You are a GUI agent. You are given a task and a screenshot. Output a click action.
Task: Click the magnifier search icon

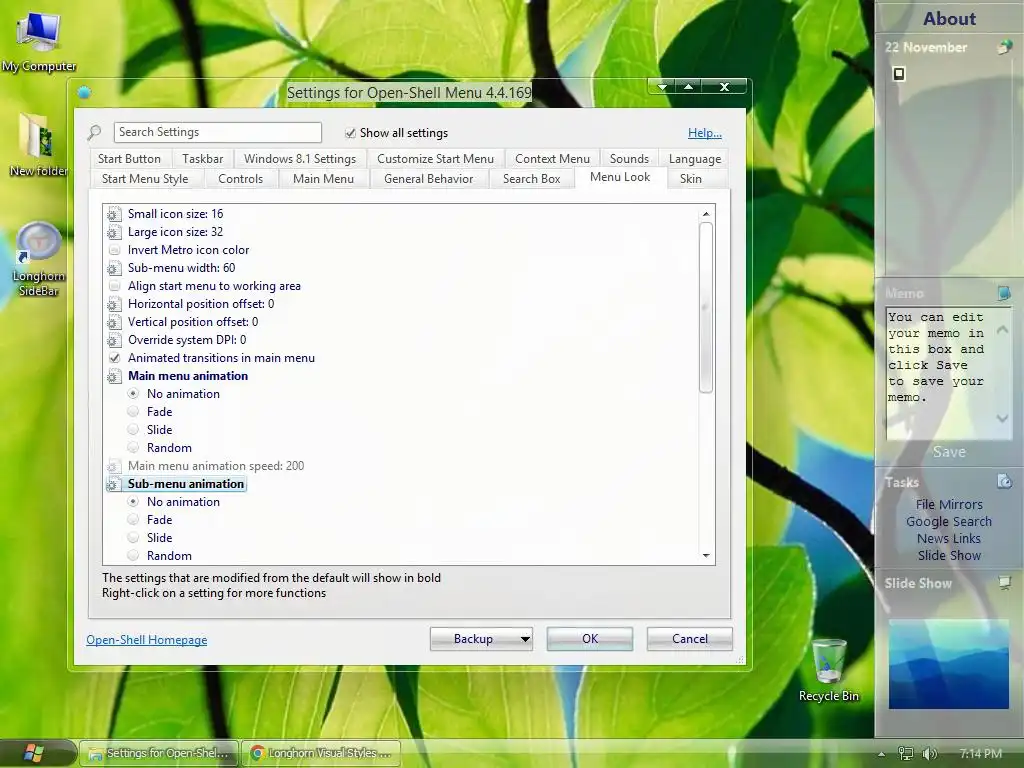tap(94, 133)
